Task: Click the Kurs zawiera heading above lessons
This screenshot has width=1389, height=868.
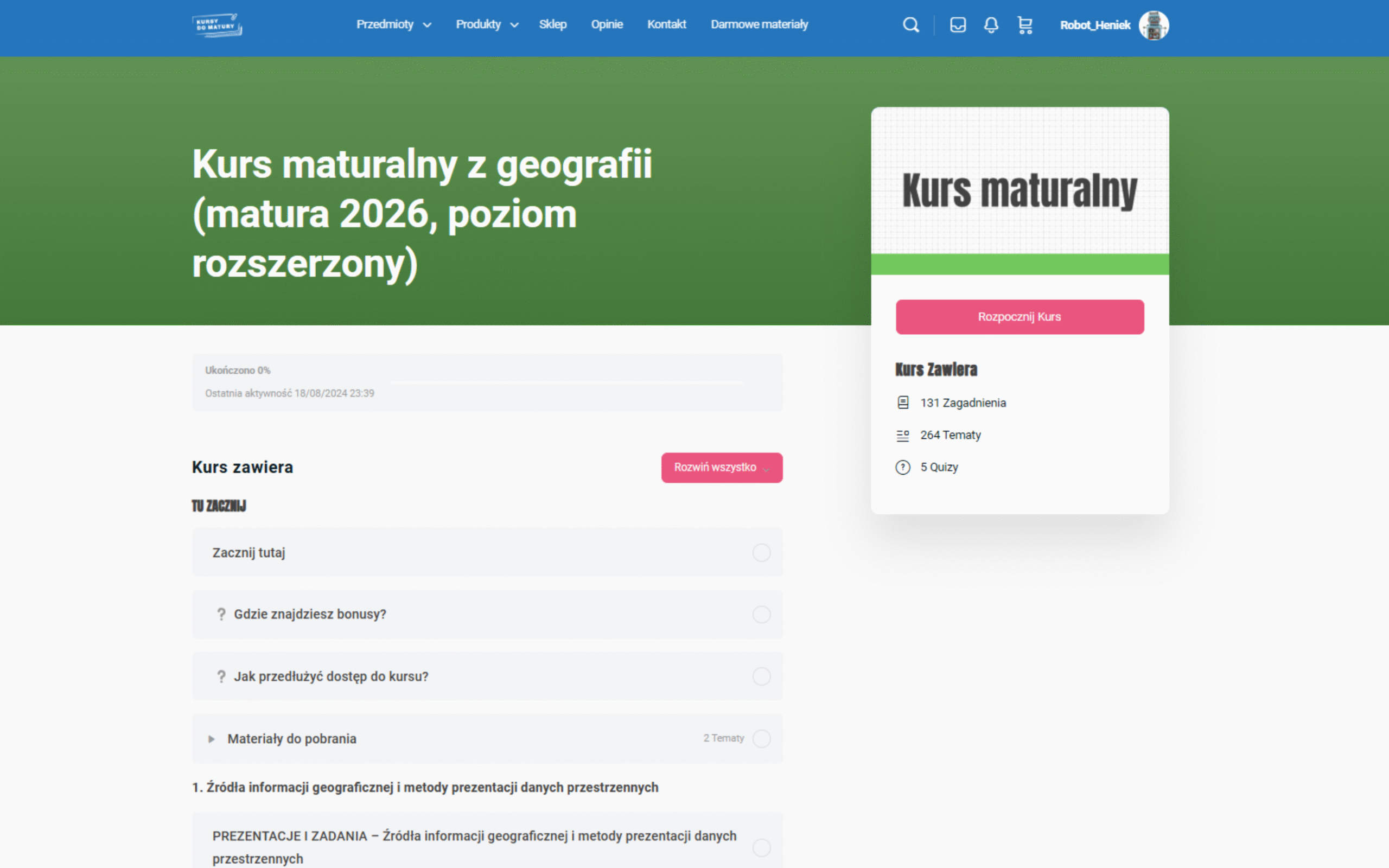Action: pyautogui.click(x=242, y=467)
